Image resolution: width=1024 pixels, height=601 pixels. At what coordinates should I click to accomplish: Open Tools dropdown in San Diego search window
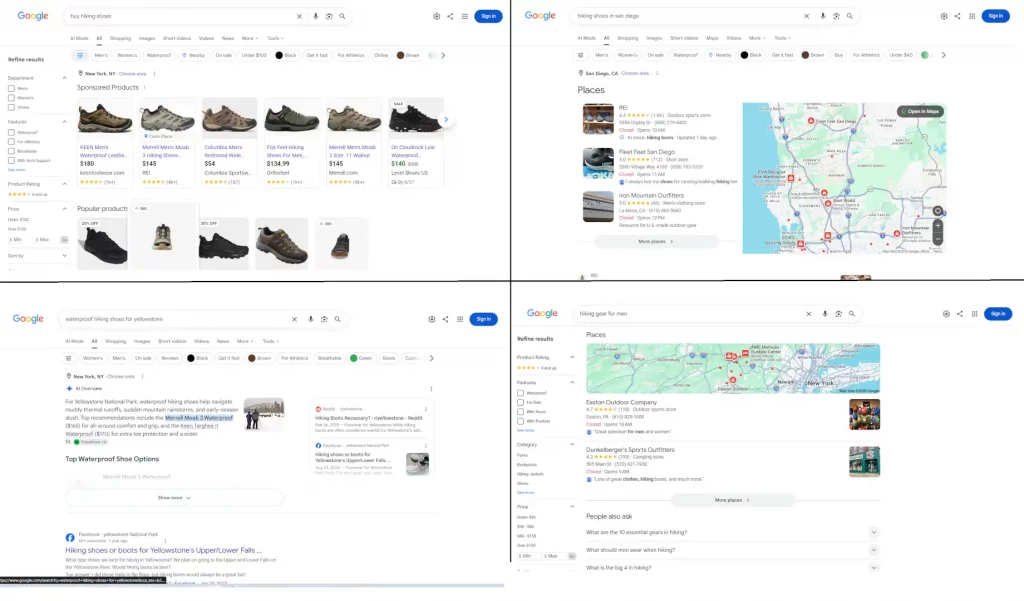[782, 39]
